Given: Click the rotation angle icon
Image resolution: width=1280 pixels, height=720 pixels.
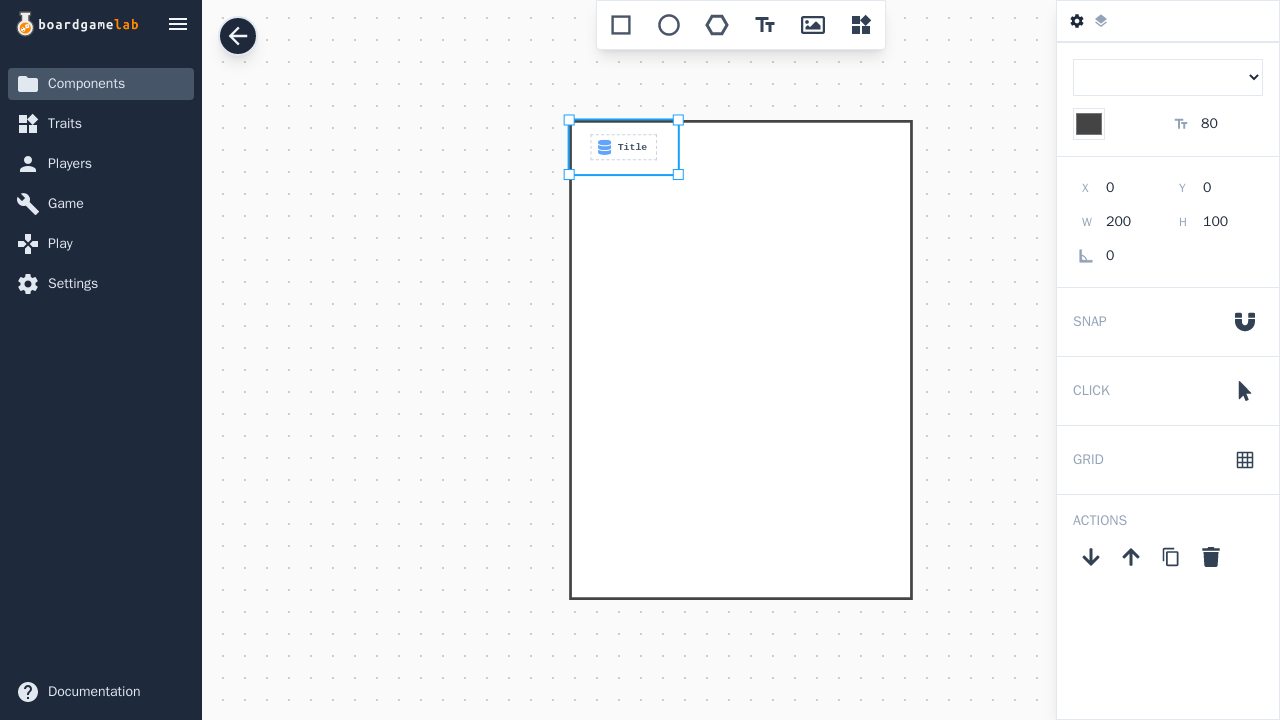Looking at the screenshot, I should (x=1086, y=256).
